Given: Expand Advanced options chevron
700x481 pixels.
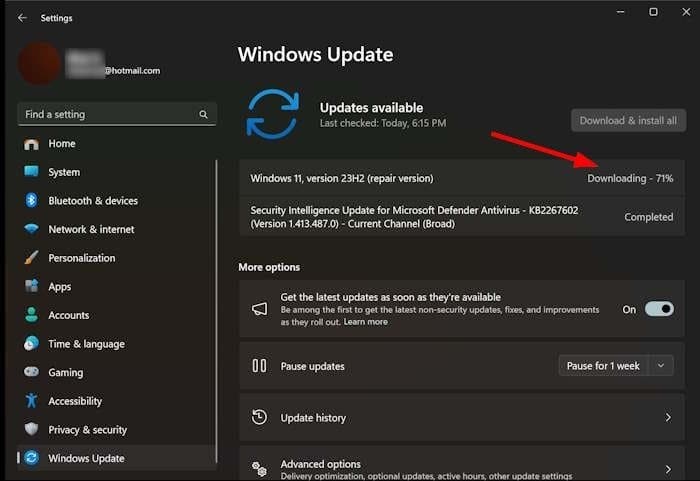Looking at the screenshot, I should coord(668,469).
